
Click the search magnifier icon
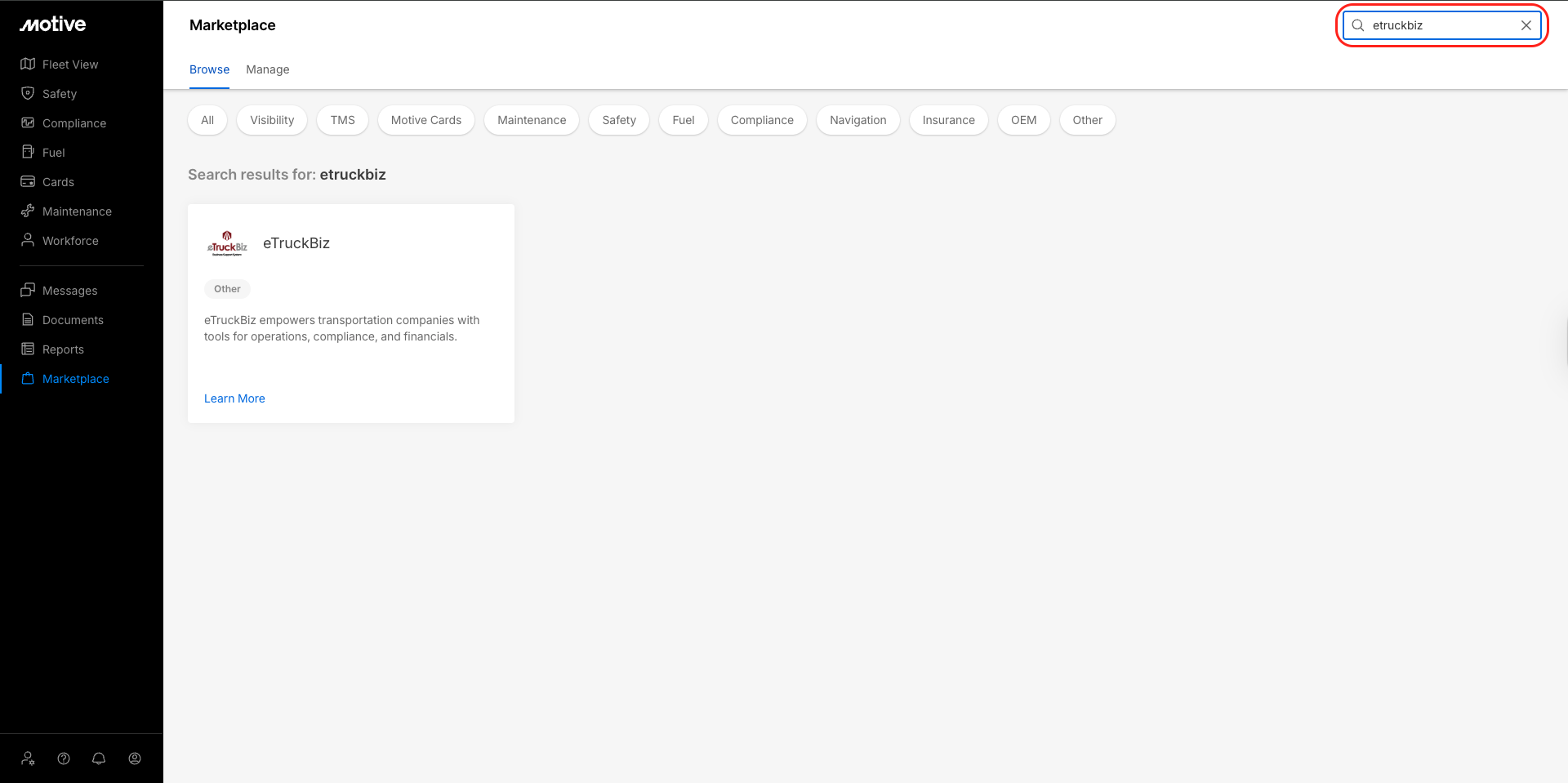1358,25
